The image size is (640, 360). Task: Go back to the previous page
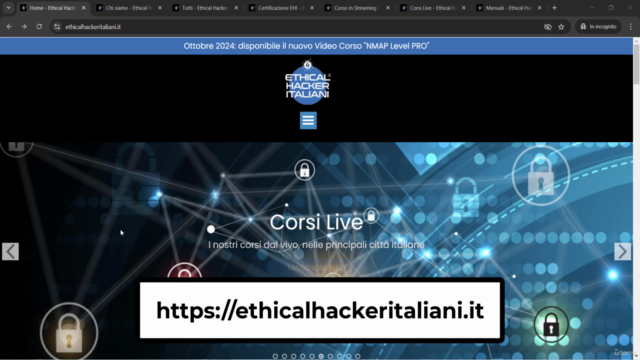pos(9,27)
